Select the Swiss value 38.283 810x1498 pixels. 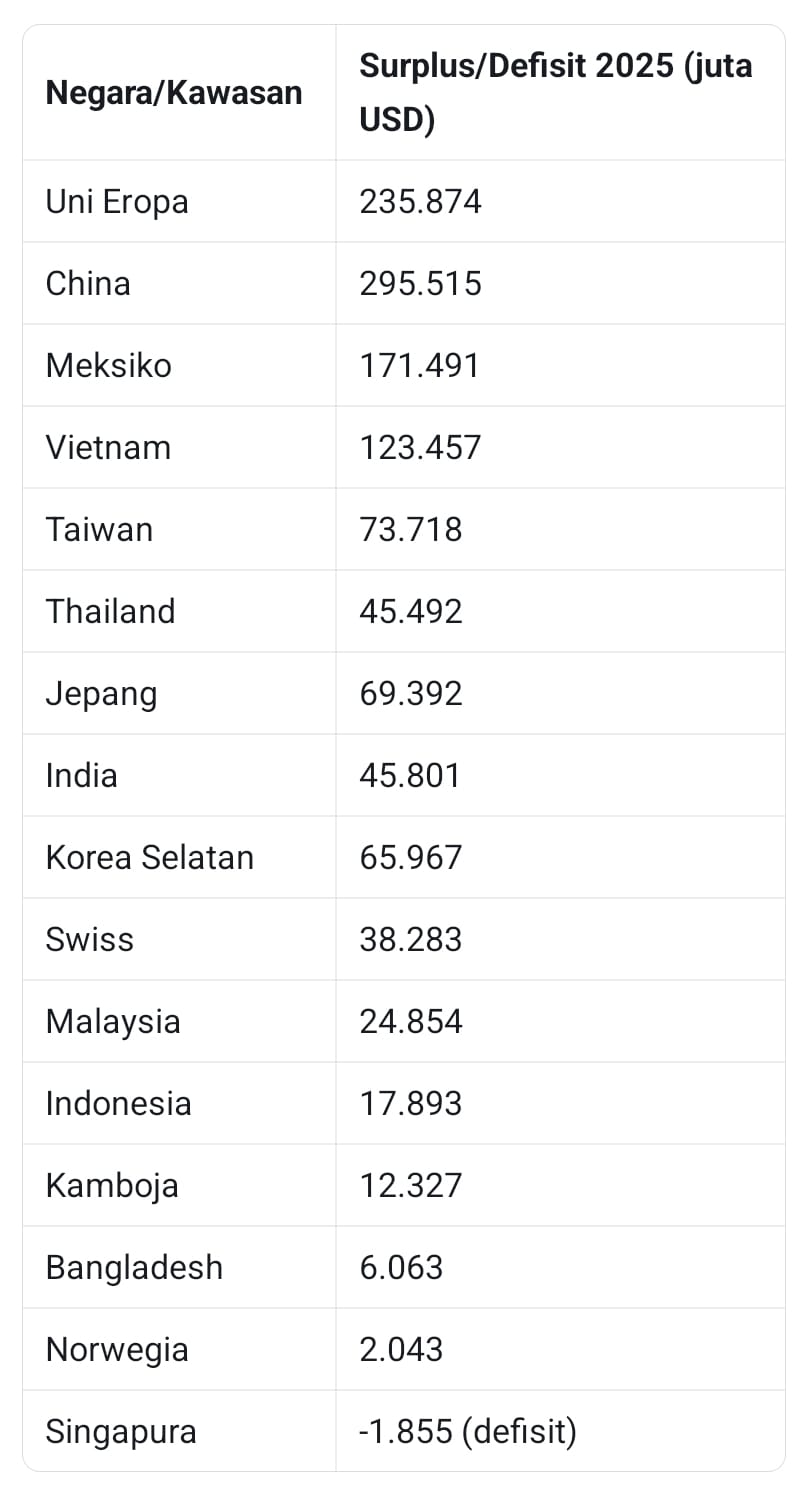tap(411, 940)
